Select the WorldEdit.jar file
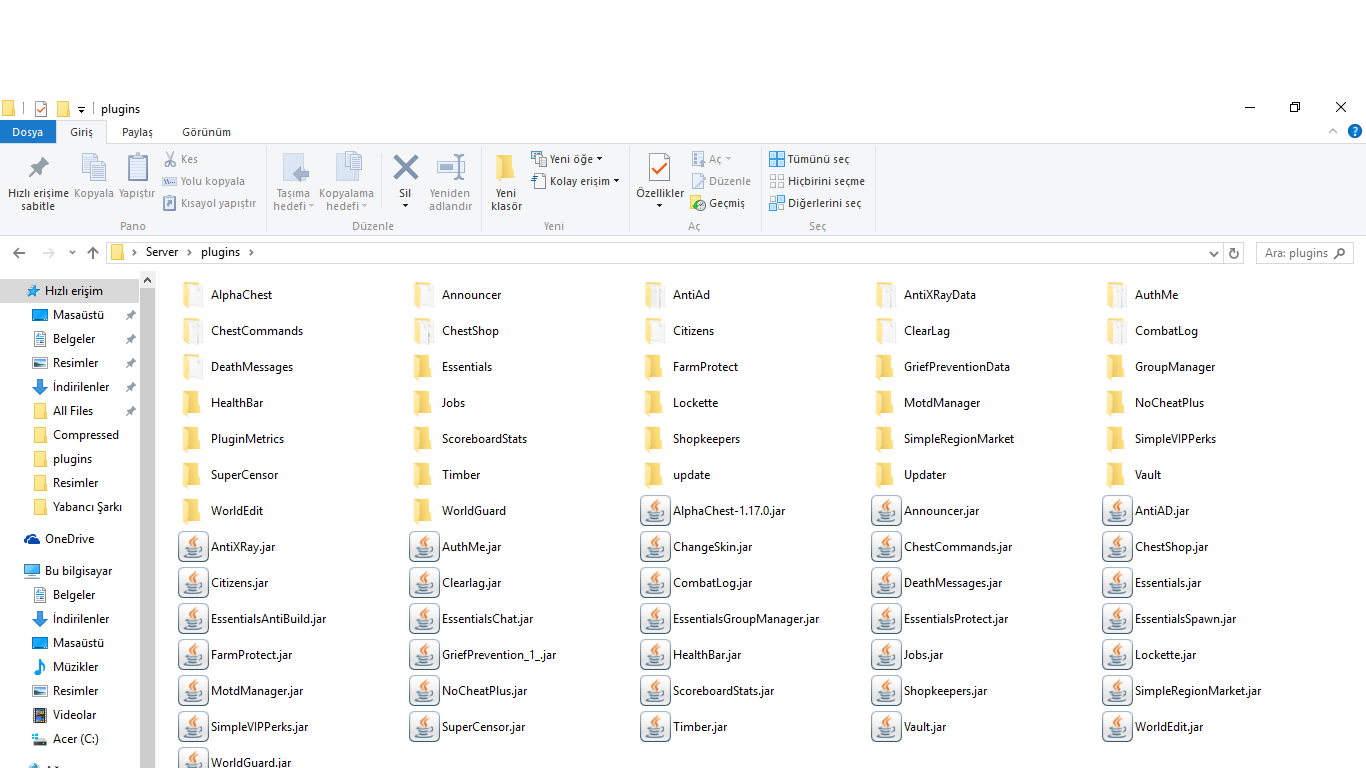 [1154, 727]
